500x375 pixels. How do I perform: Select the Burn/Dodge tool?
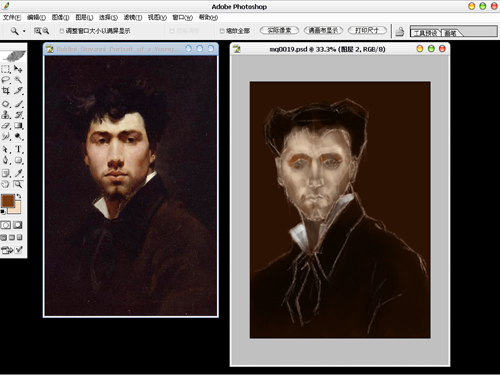pos(18,136)
